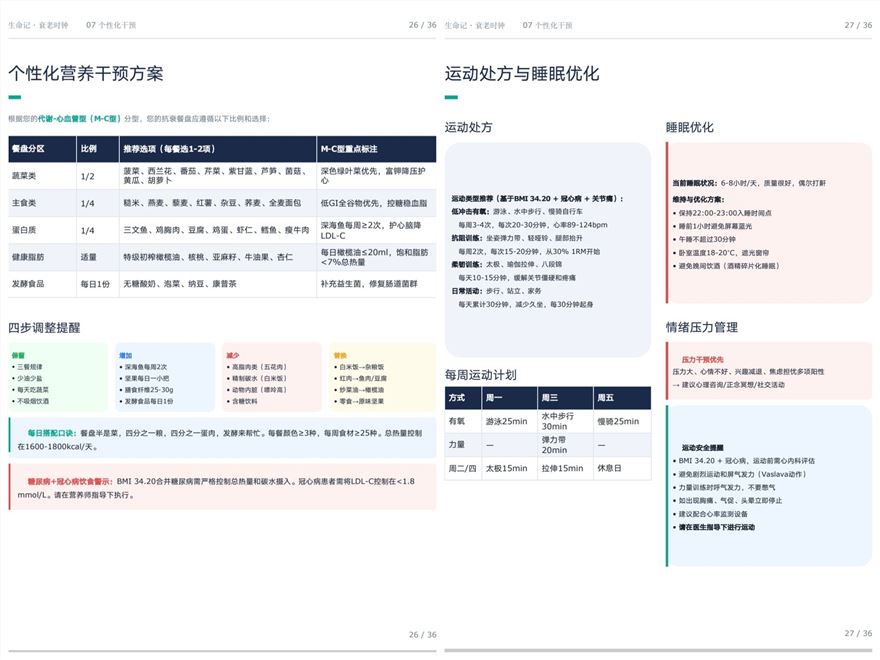Image resolution: width=880 pixels, height=660 pixels.
Task: Select the 健康脂肪 row label
Action: coord(28,256)
